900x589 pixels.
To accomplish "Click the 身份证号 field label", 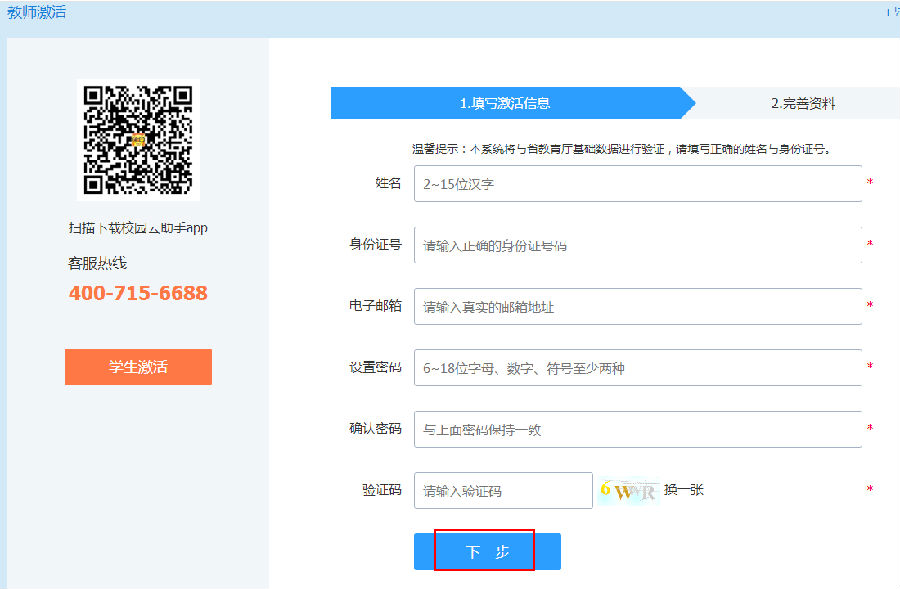I will (375, 245).
